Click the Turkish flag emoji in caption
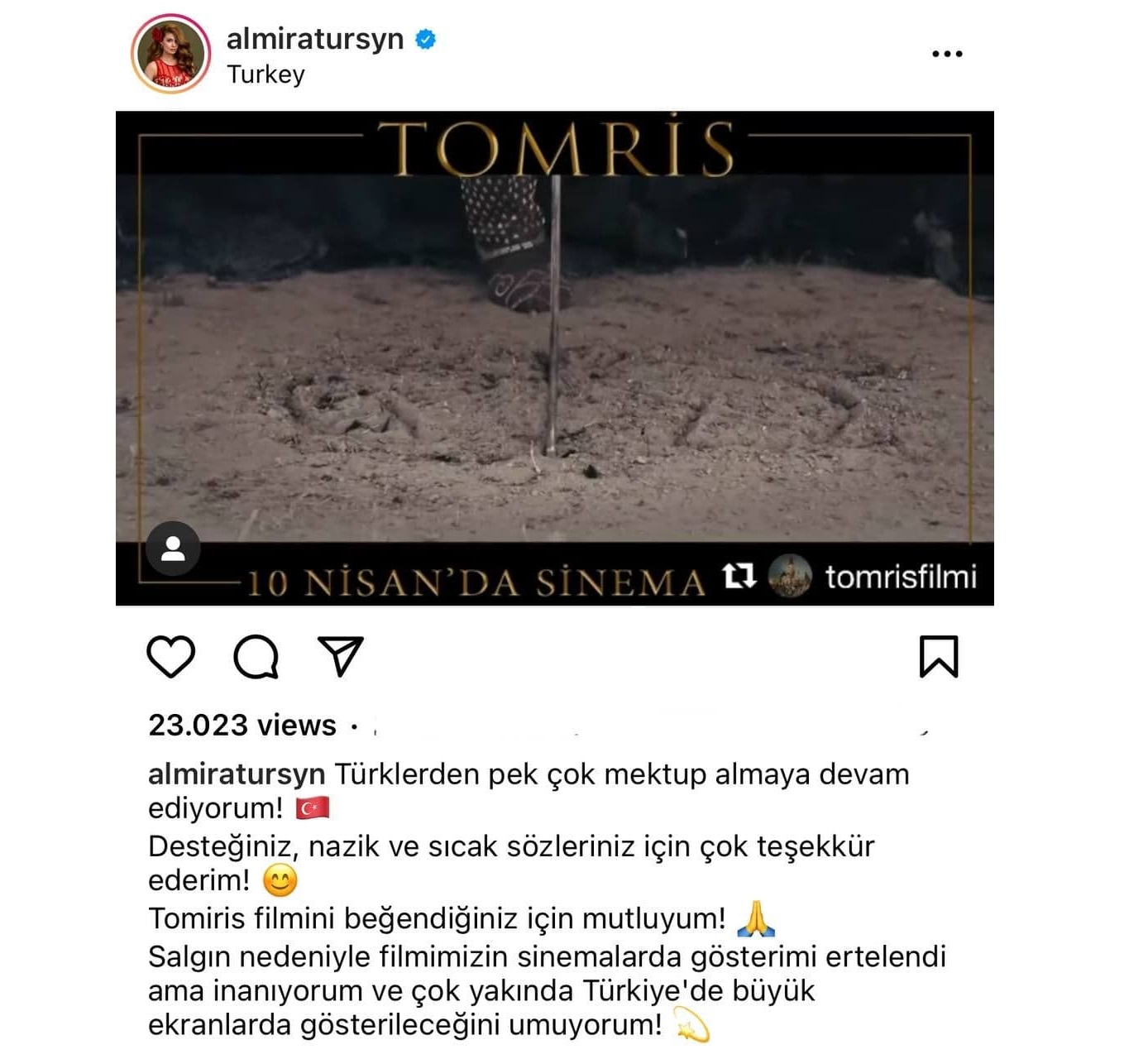Viewport: 1148px width, 1059px height. click(313, 807)
